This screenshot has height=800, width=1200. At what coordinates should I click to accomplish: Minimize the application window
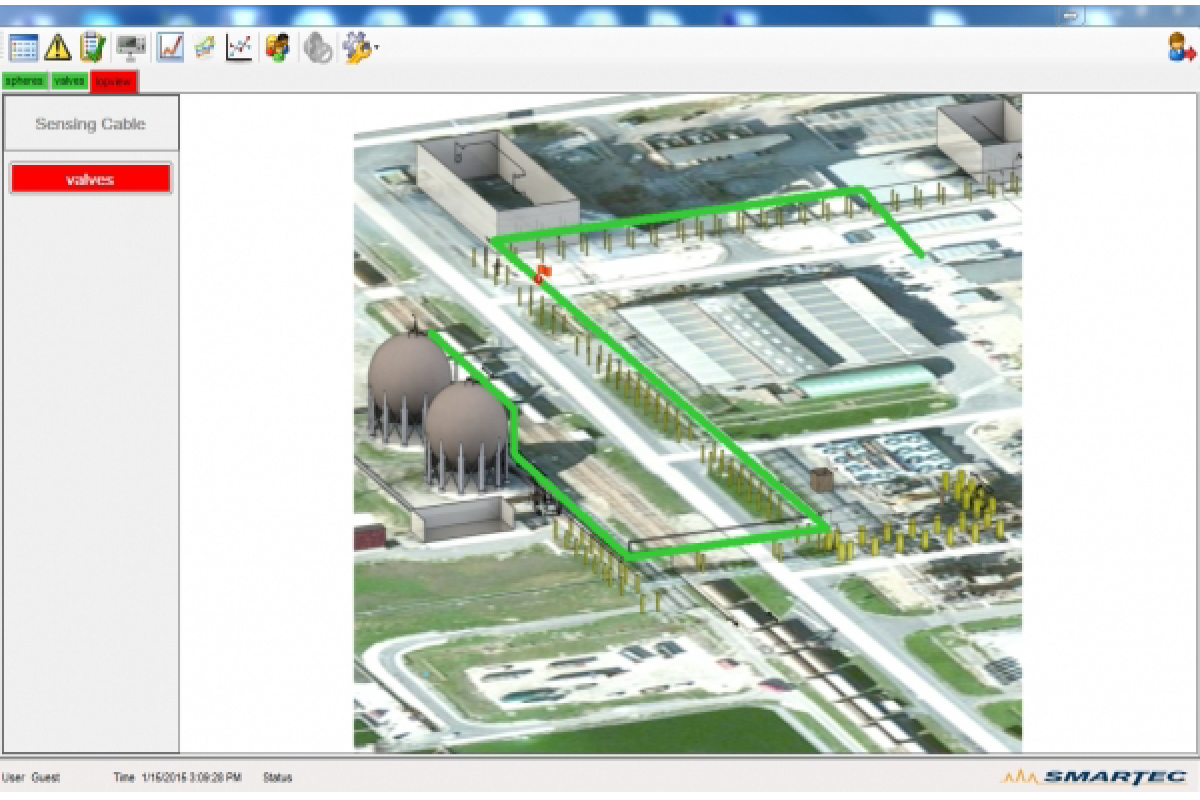[x=1071, y=16]
